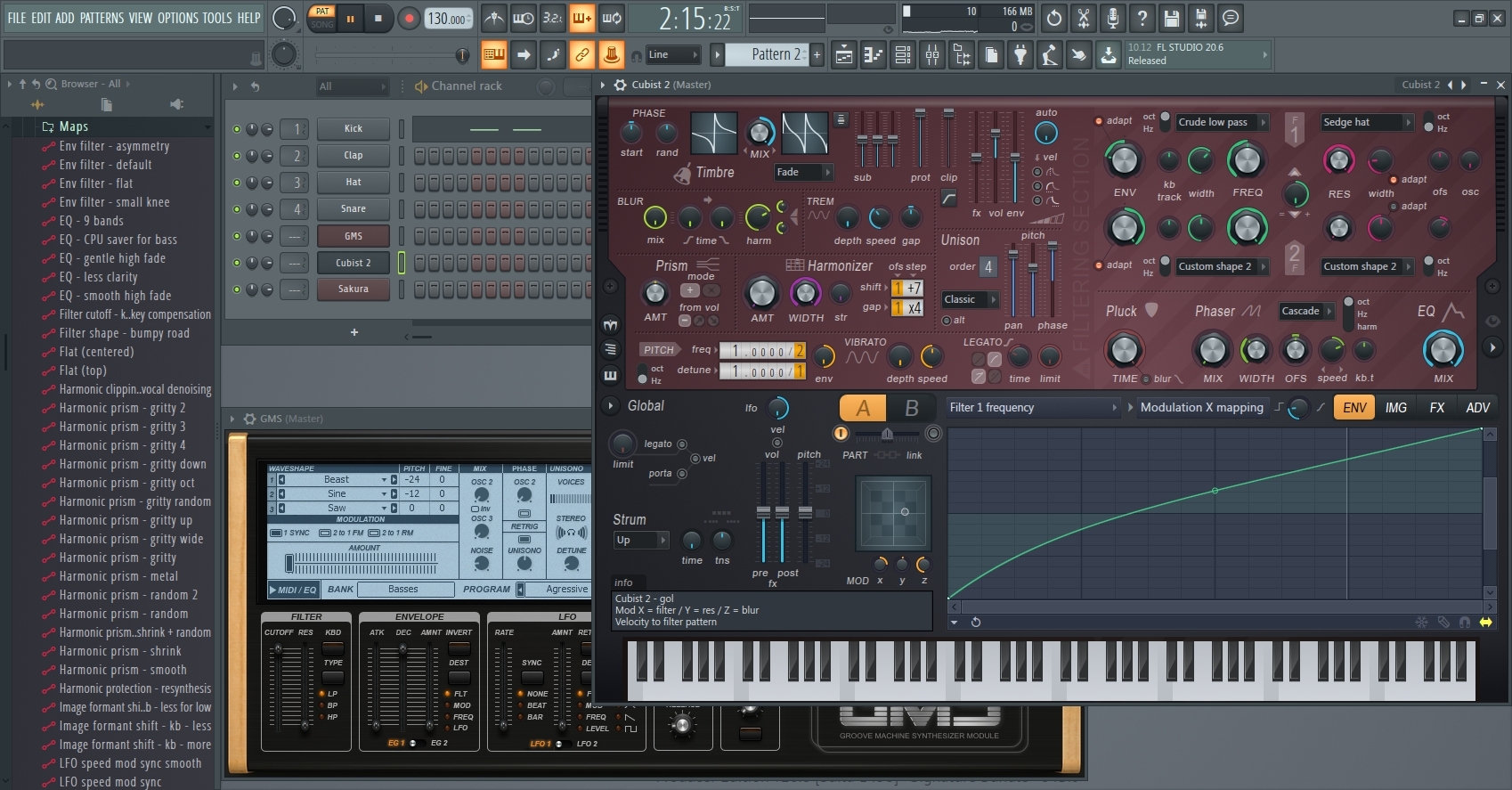Switch to part B in Cubist 2

coord(912,408)
